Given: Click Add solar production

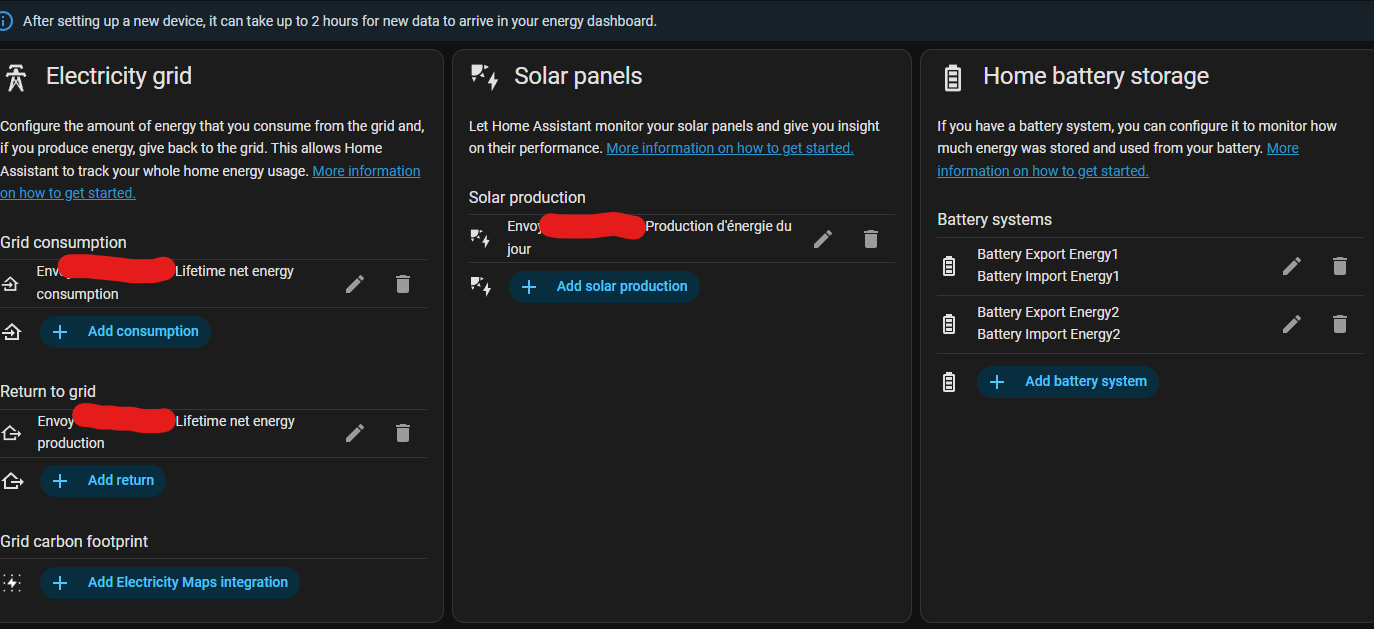Looking at the screenshot, I should [604, 287].
